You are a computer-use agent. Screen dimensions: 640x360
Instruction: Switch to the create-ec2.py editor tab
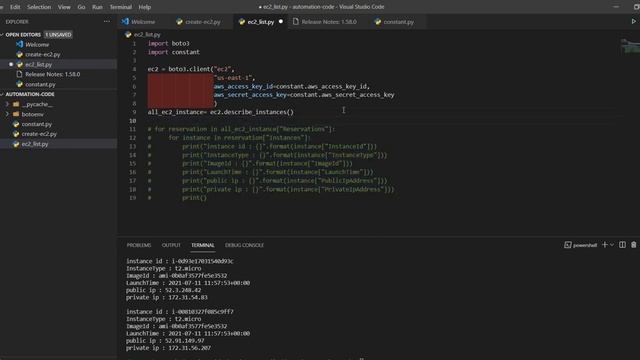click(202, 22)
